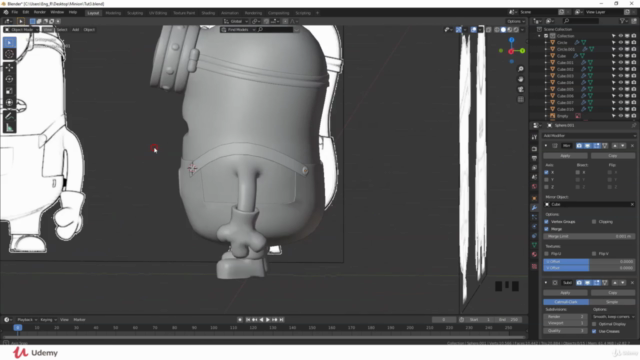The width and height of the screenshot is (640, 360).
Task: Open the Playback dropdown in timeline
Action: 27,320
